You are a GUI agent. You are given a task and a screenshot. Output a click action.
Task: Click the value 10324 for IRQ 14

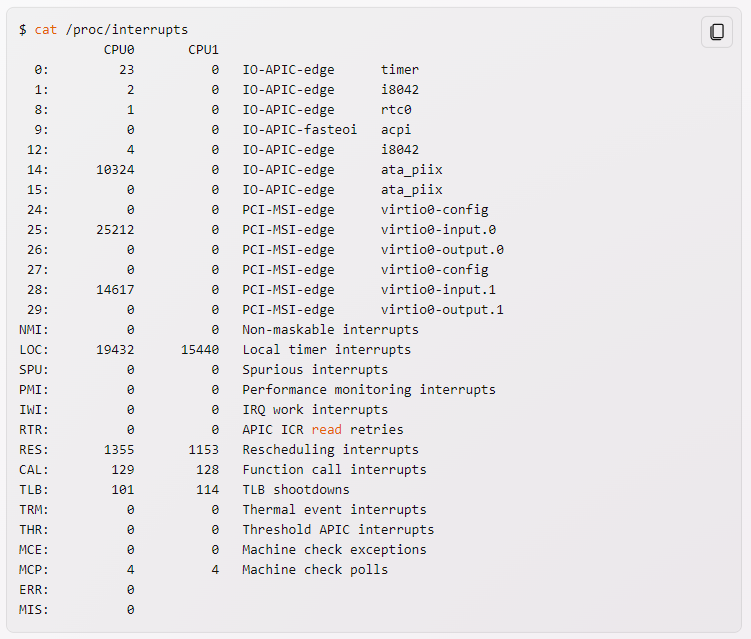115,170
